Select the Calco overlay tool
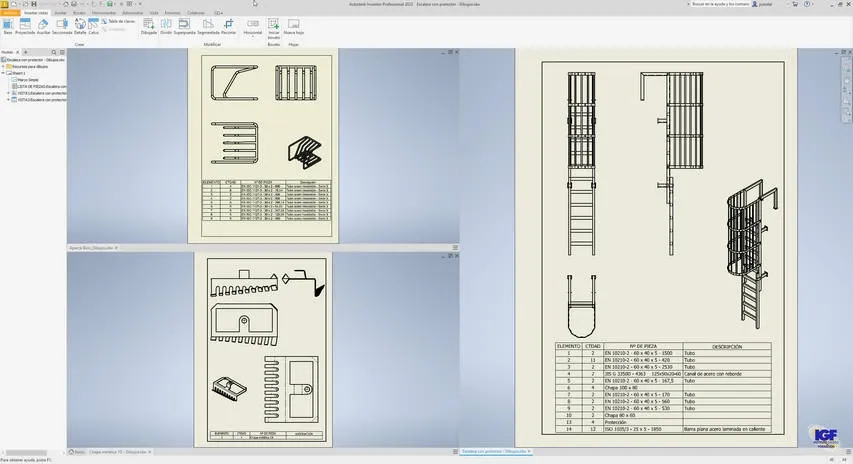 pyautogui.click(x=94, y=26)
